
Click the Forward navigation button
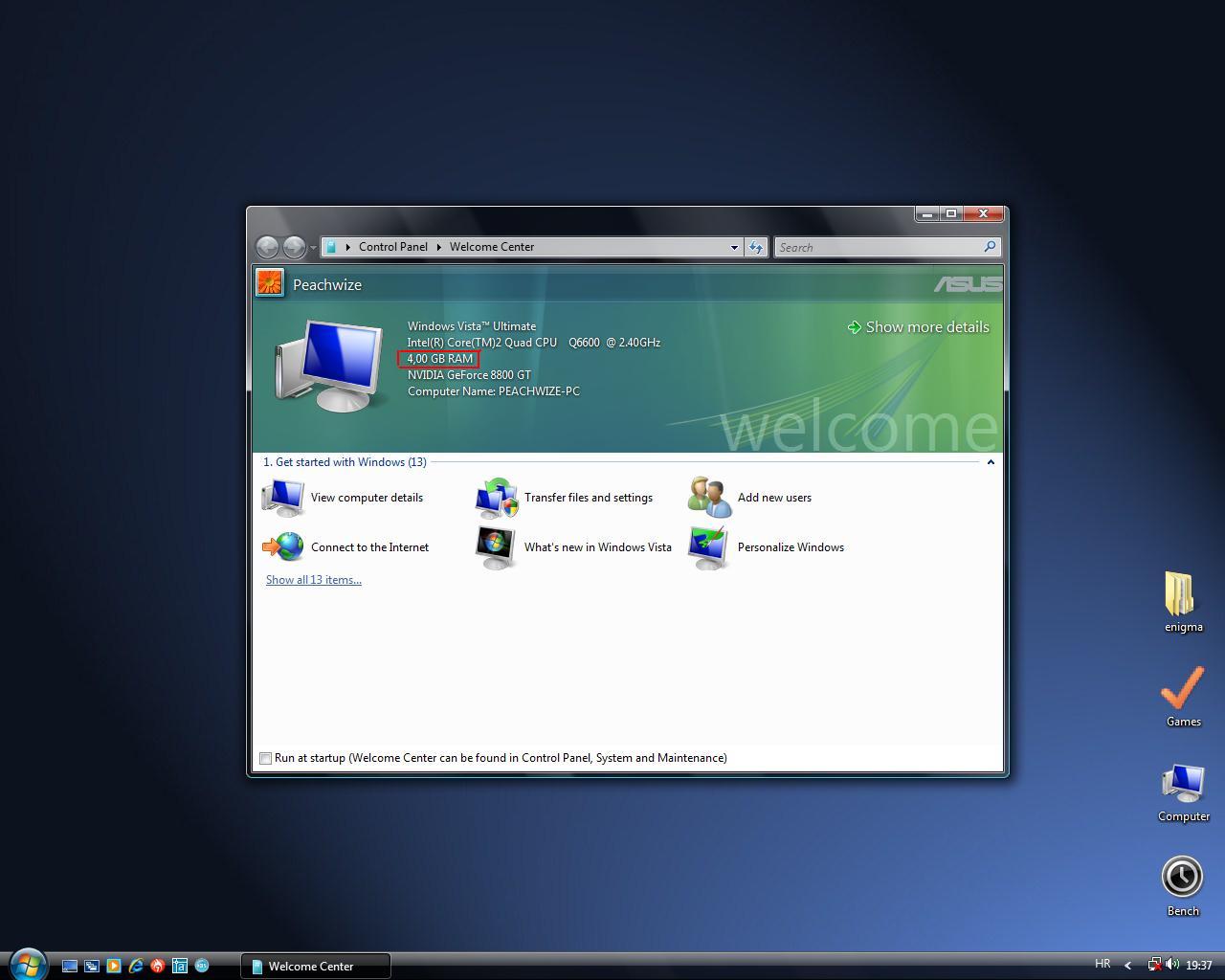[x=294, y=247]
